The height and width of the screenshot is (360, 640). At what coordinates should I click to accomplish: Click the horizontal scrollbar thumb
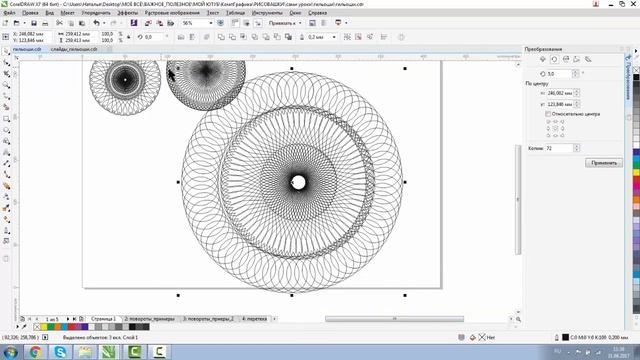(394, 318)
